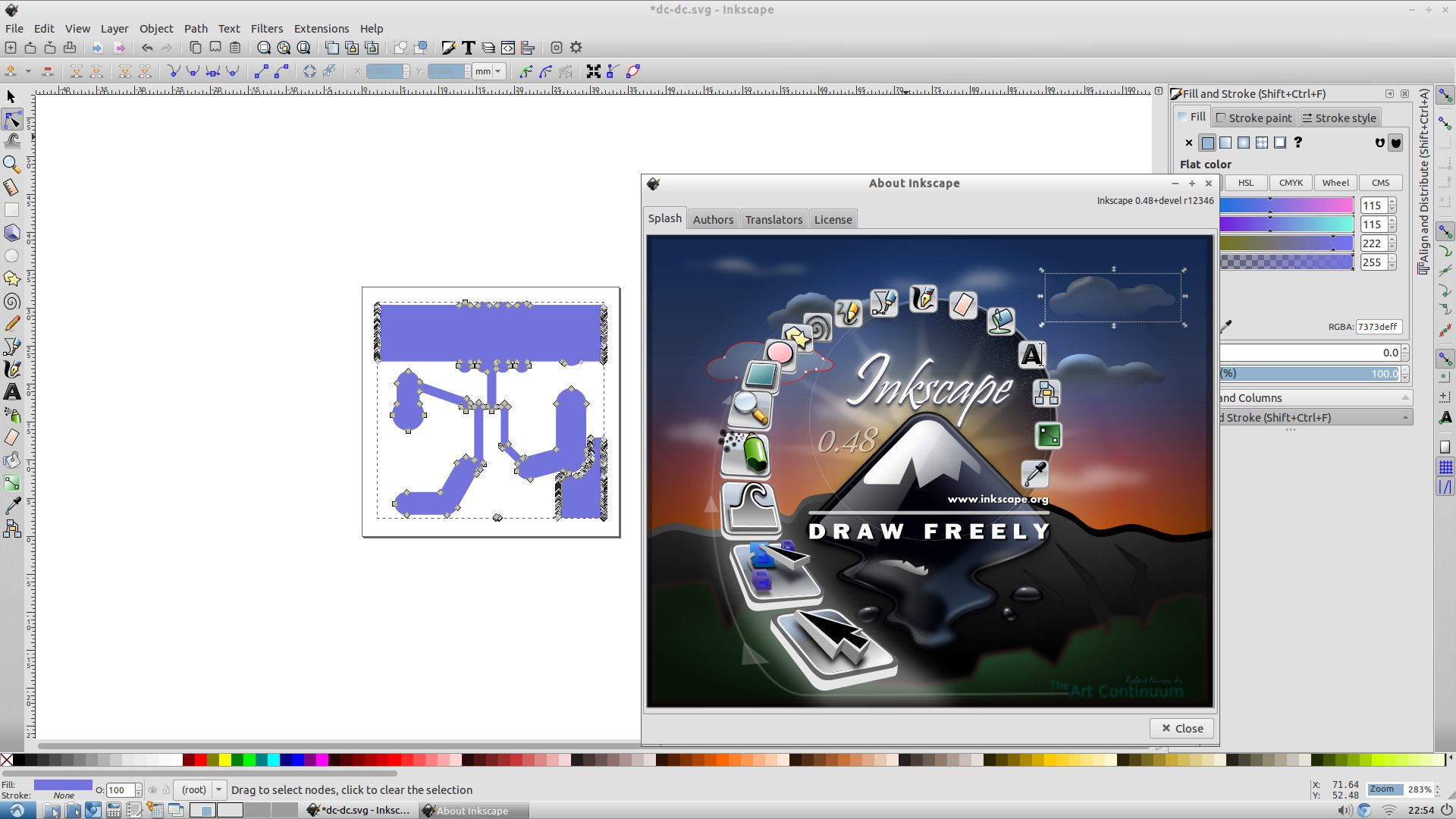Select the Zoom tool in toolbox

pos(12,164)
